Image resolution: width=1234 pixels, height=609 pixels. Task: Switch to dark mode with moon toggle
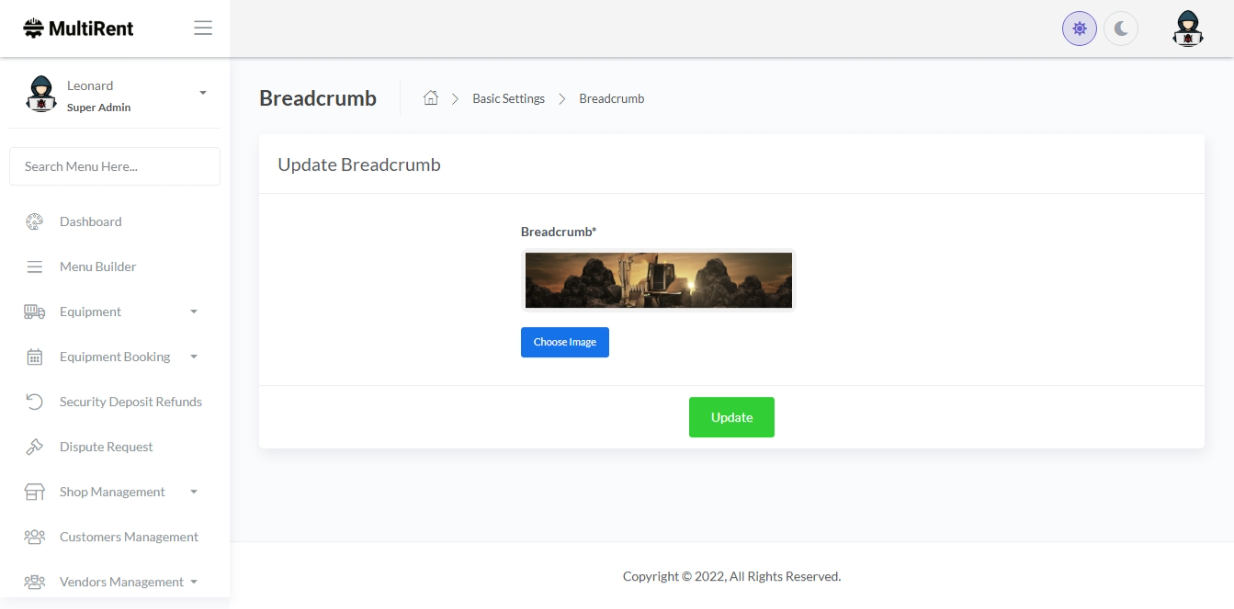coord(1121,29)
